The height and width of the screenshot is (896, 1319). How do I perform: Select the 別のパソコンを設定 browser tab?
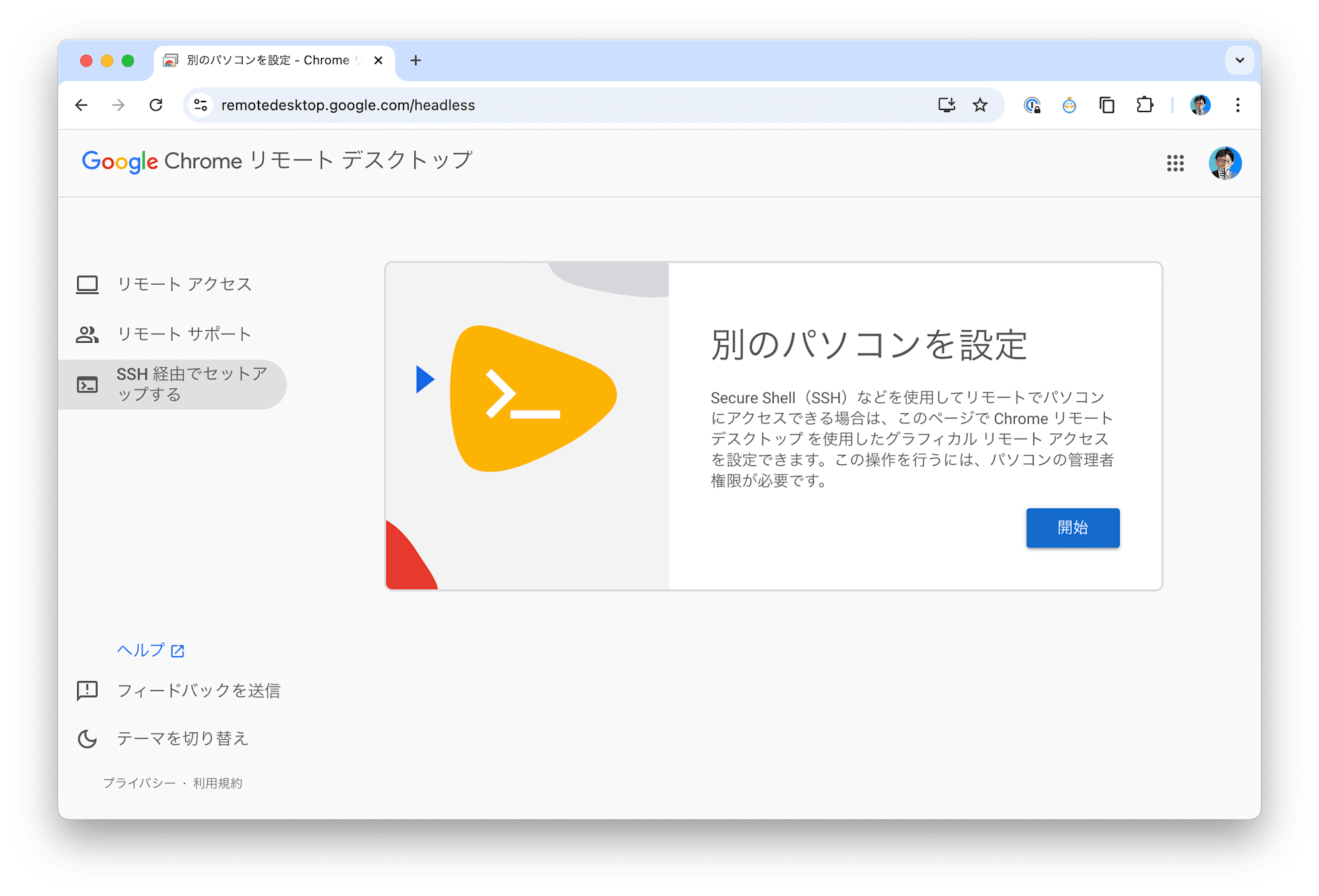(274, 61)
